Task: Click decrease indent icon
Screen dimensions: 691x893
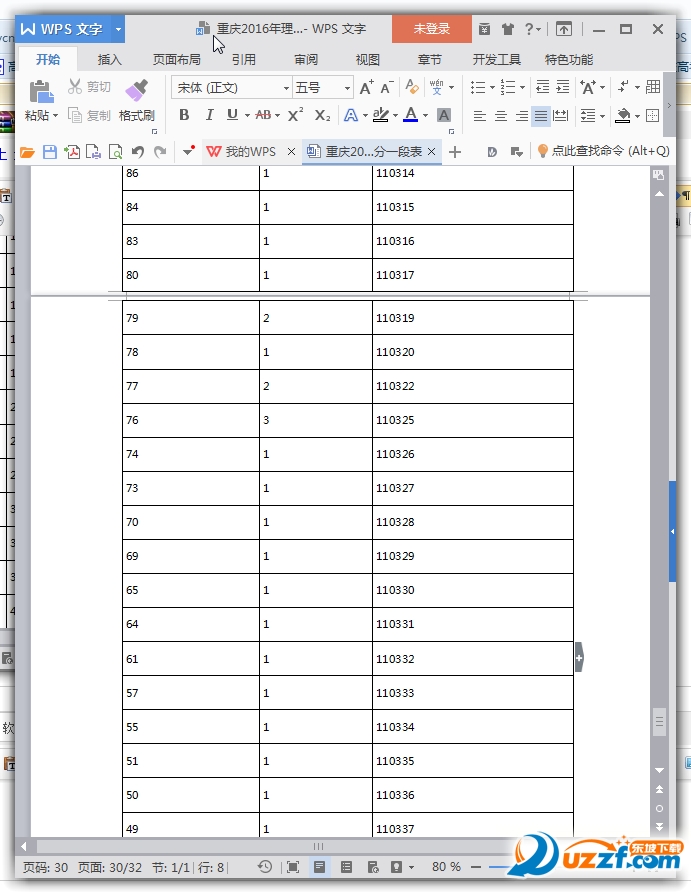Action: (542, 87)
